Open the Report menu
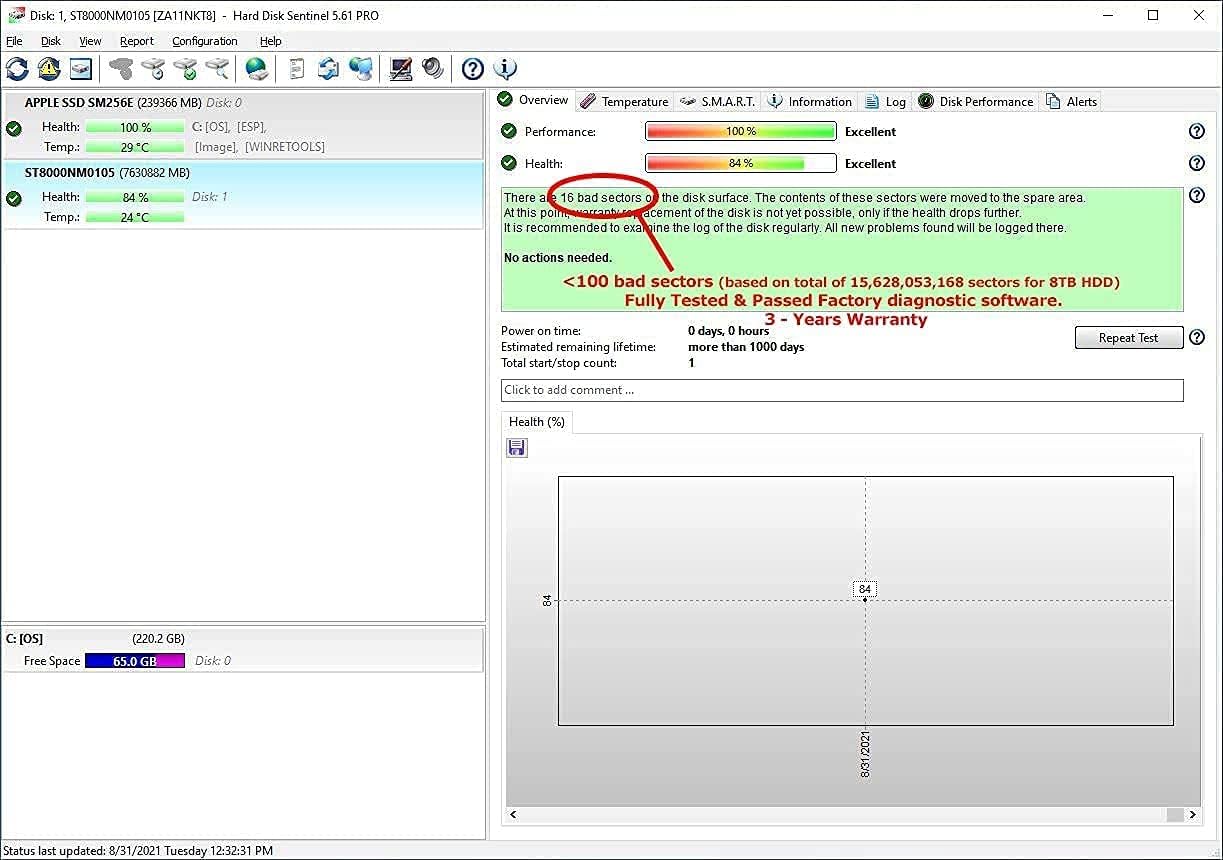 pyautogui.click(x=136, y=41)
